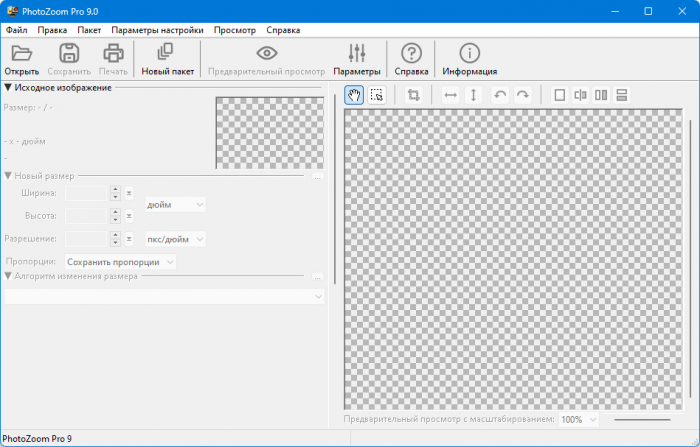Click the Новый пакет button
Viewport: 700px width, 447px height.
point(167,60)
